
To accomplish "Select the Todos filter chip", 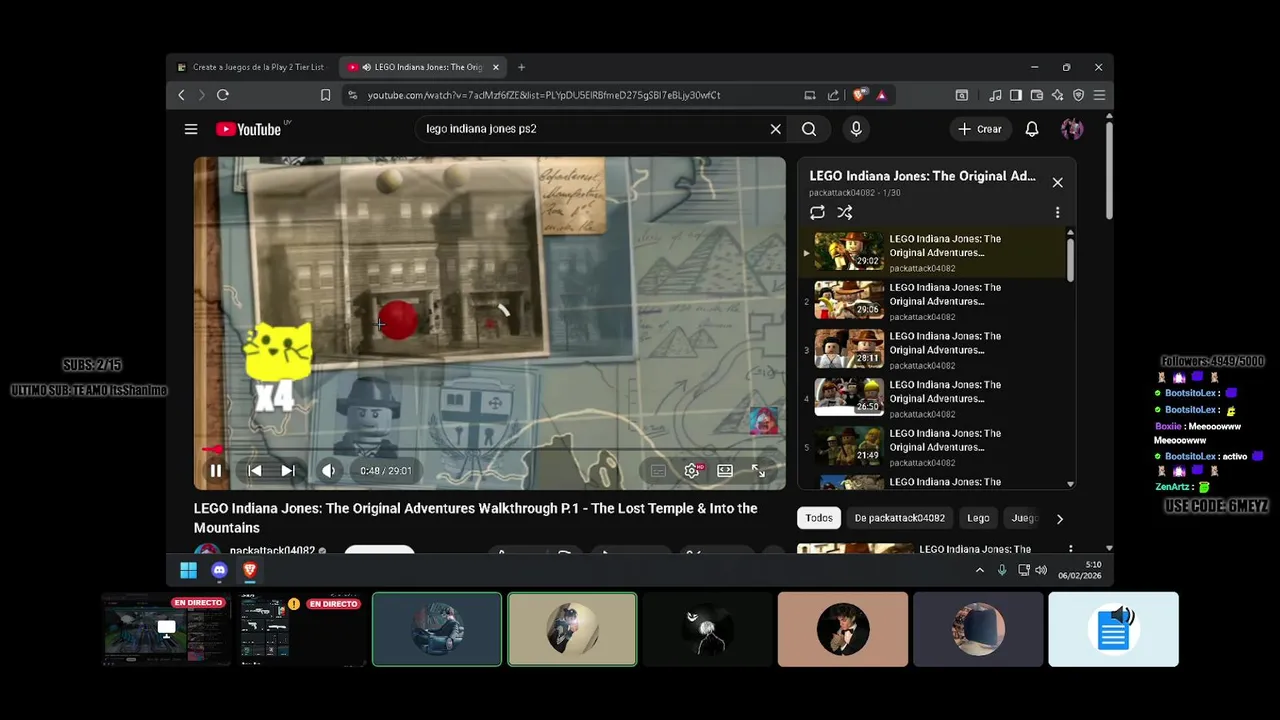I will [819, 518].
